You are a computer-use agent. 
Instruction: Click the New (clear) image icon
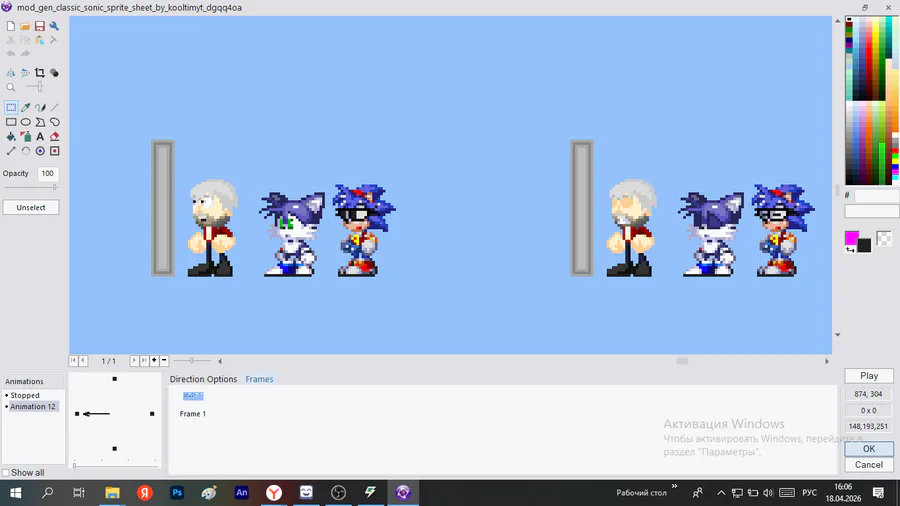click(11, 26)
